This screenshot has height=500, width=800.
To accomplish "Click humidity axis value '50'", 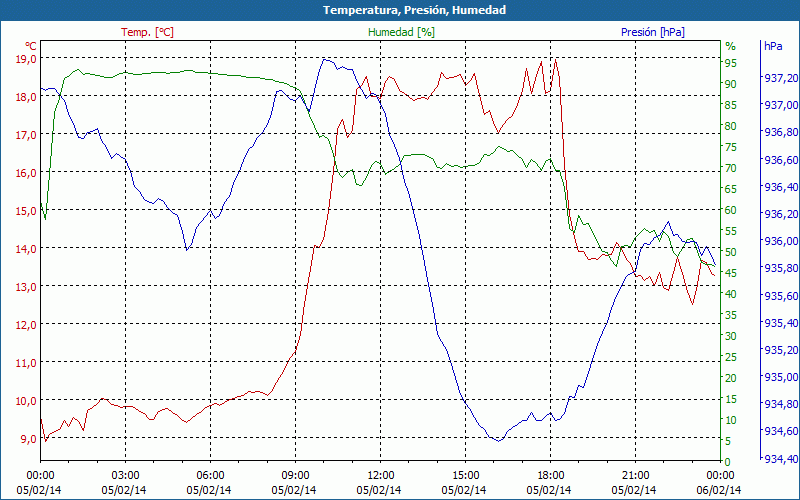I will coord(731,252).
